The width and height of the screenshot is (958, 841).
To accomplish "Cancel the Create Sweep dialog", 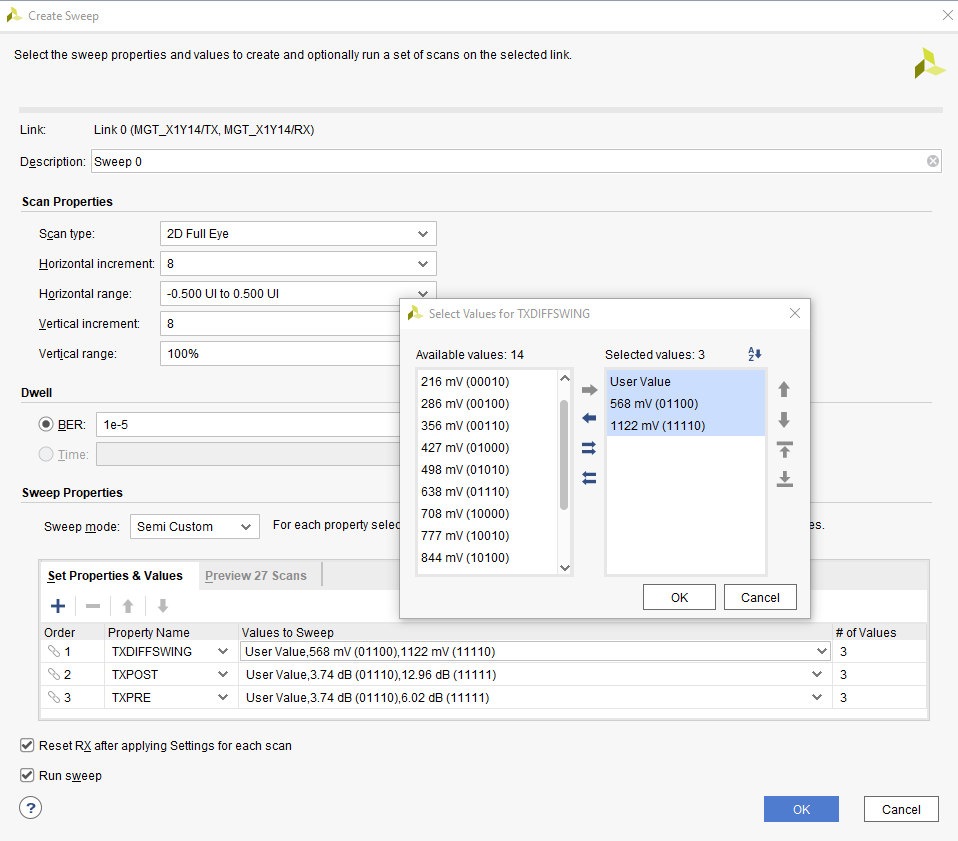I will tap(901, 808).
